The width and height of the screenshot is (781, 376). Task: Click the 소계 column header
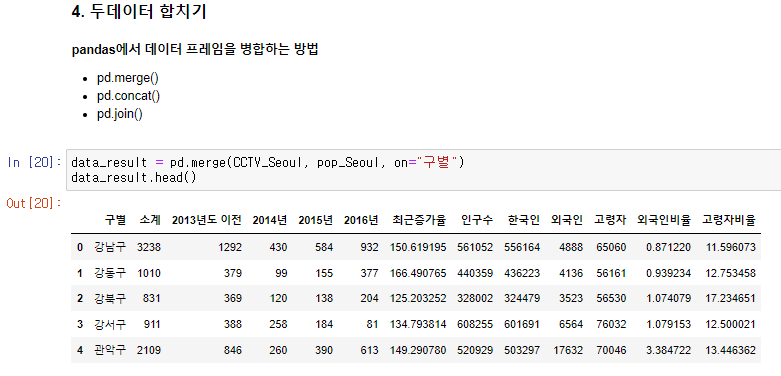[150, 220]
